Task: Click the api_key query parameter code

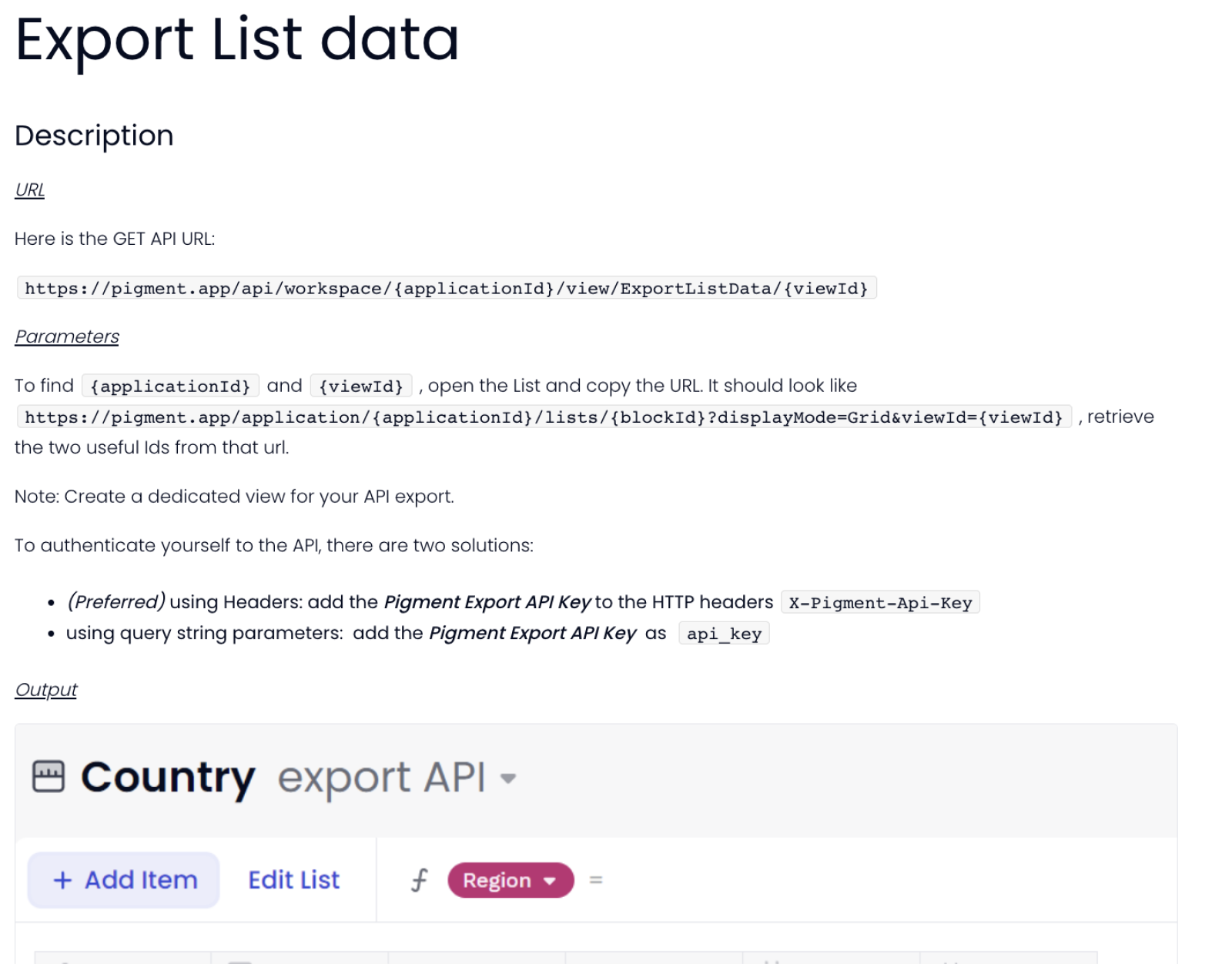Action: tap(723, 634)
